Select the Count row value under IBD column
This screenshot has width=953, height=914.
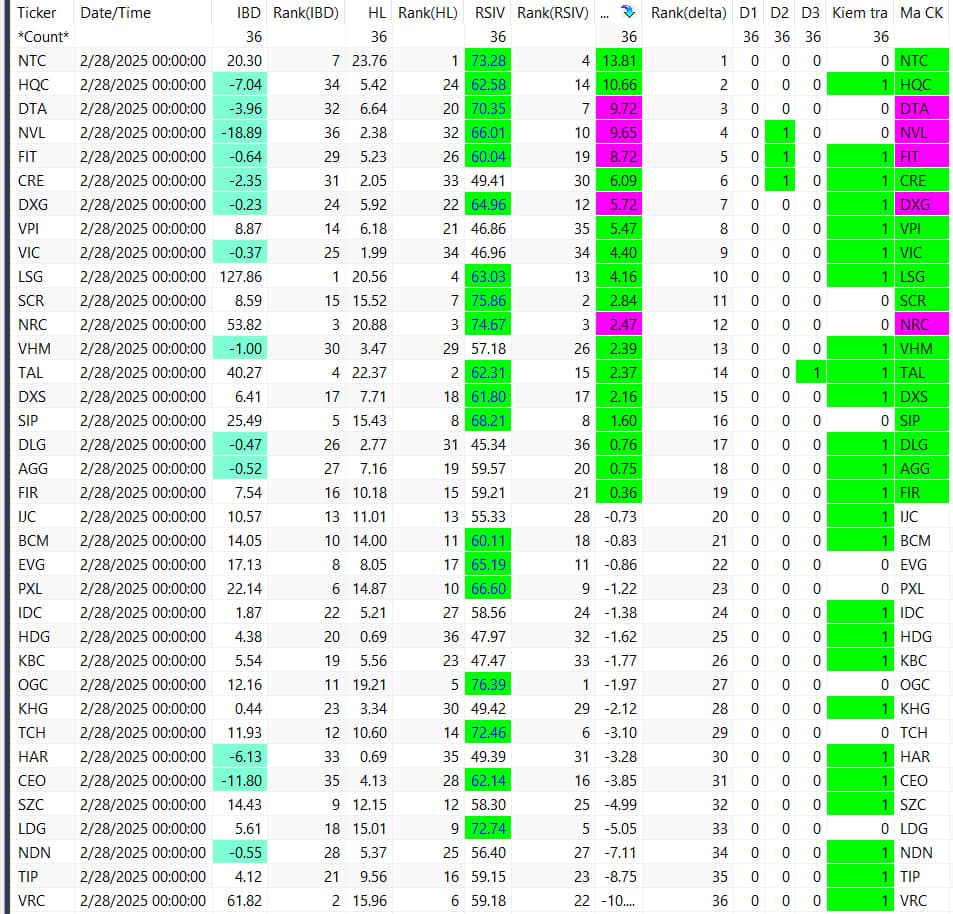pos(254,36)
